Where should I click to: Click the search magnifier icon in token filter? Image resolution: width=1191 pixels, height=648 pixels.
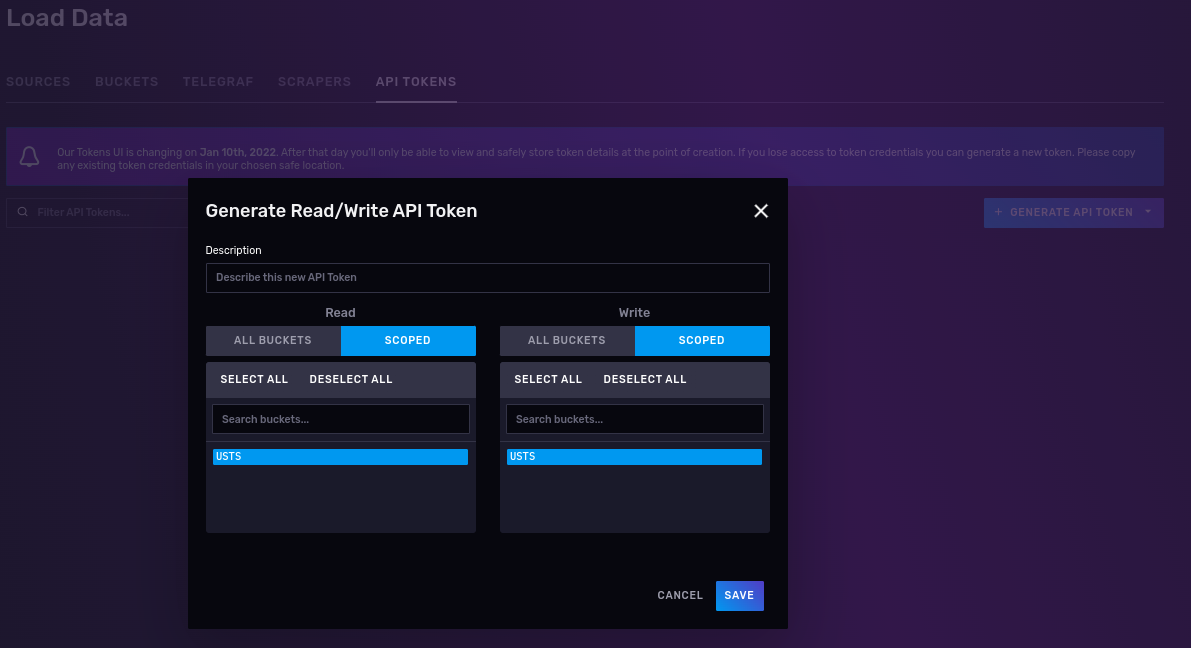pos(22,212)
